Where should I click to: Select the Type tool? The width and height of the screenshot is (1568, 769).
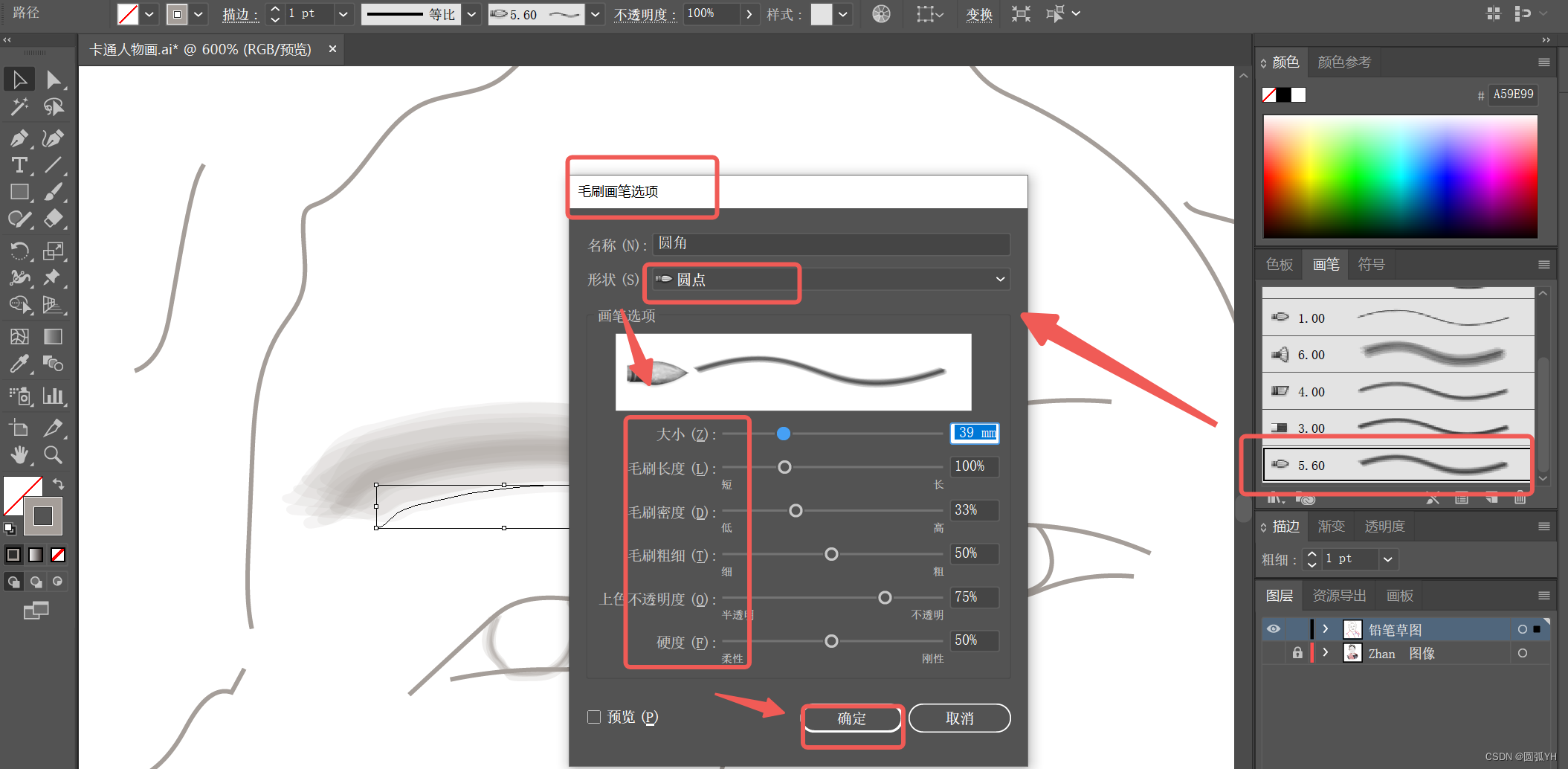(x=19, y=165)
